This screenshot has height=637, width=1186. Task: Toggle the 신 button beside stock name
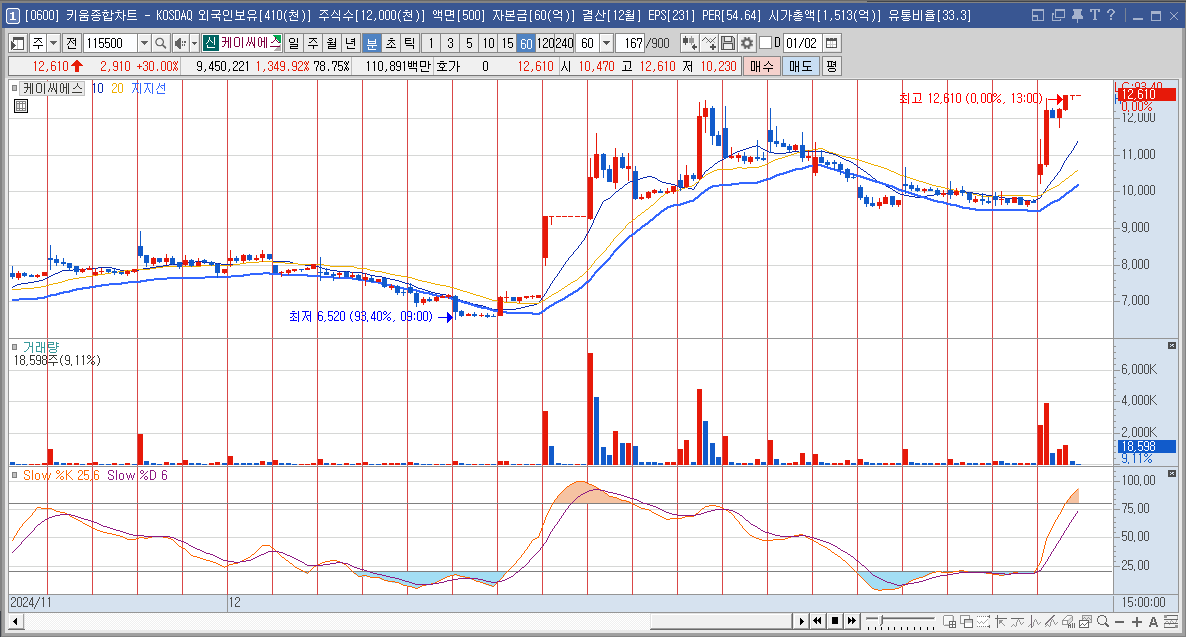point(211,43)
